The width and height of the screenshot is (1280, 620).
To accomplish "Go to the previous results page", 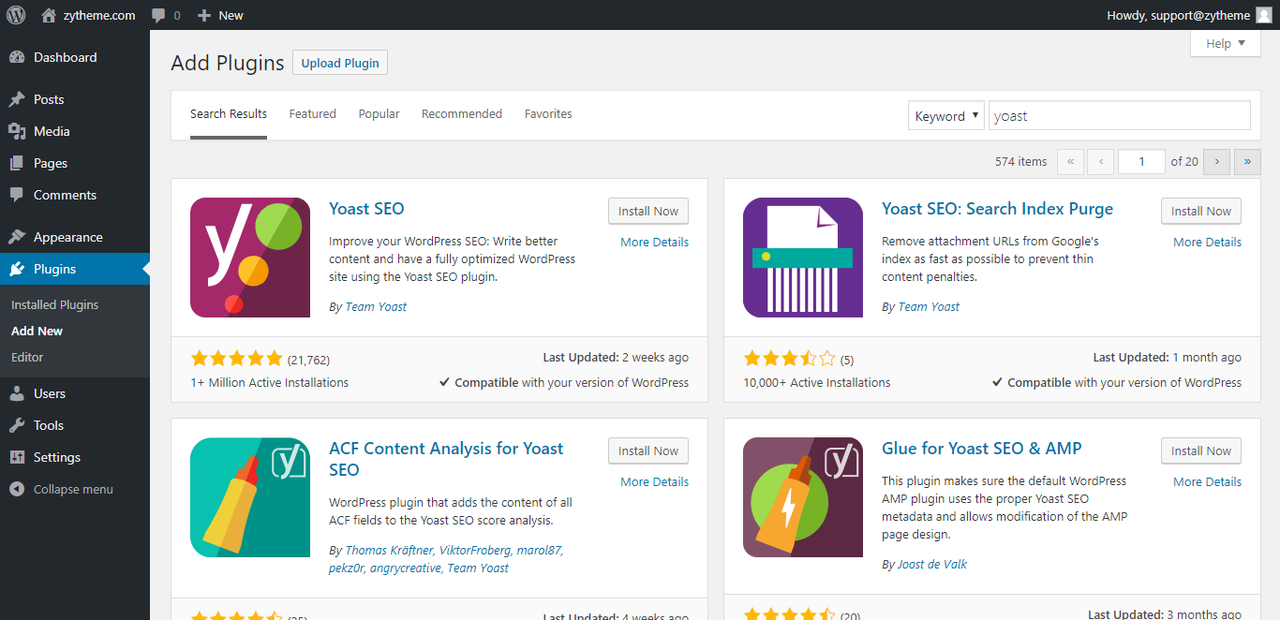I will pyautogui.click(x=1101, y=161).
